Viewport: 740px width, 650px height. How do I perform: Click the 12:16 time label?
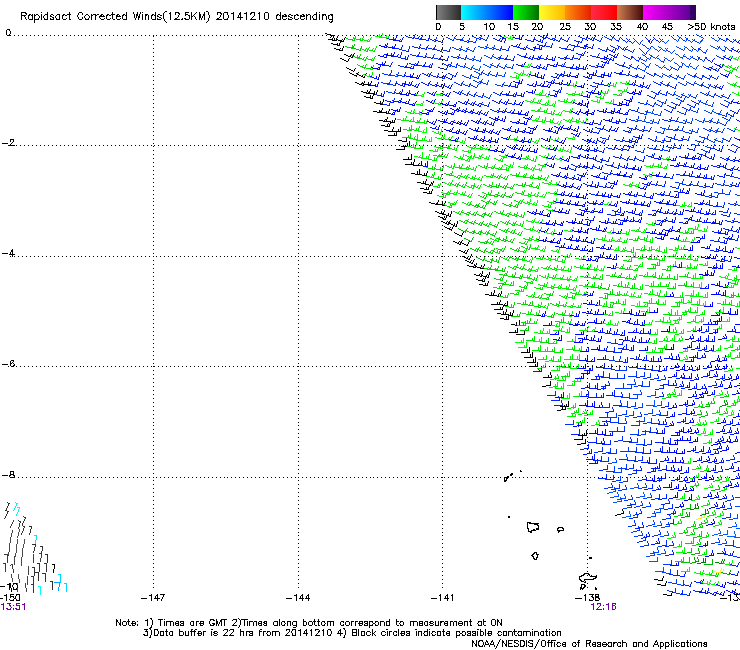pos(603,607)
